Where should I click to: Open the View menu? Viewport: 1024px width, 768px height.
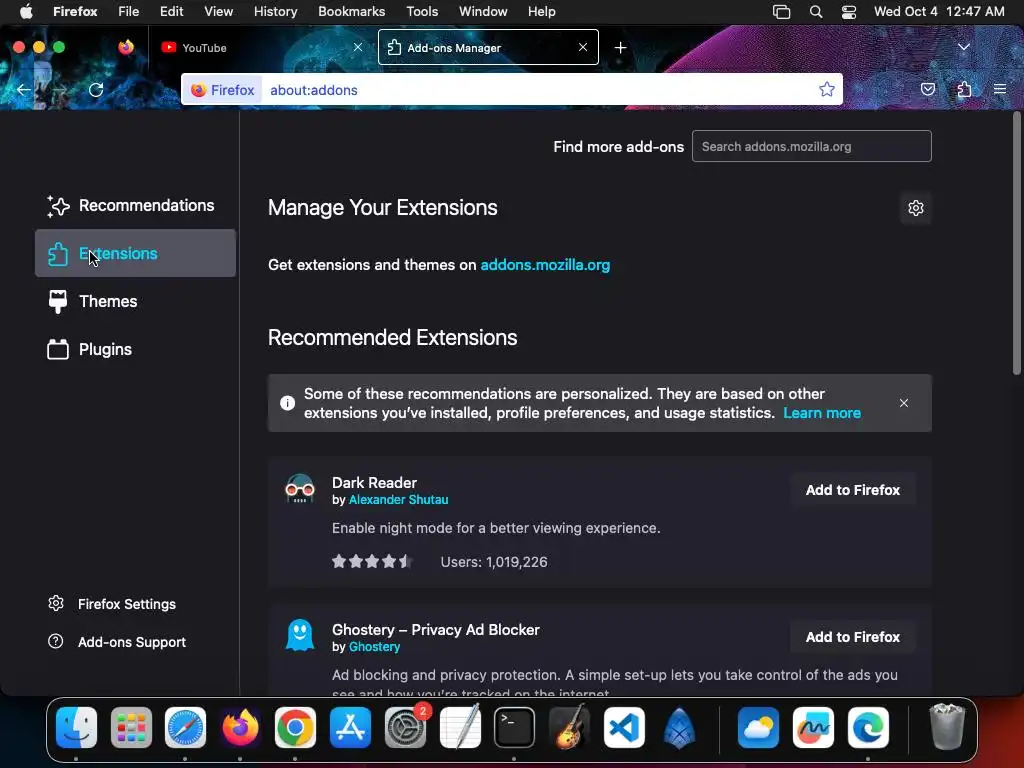click(218, 12)
